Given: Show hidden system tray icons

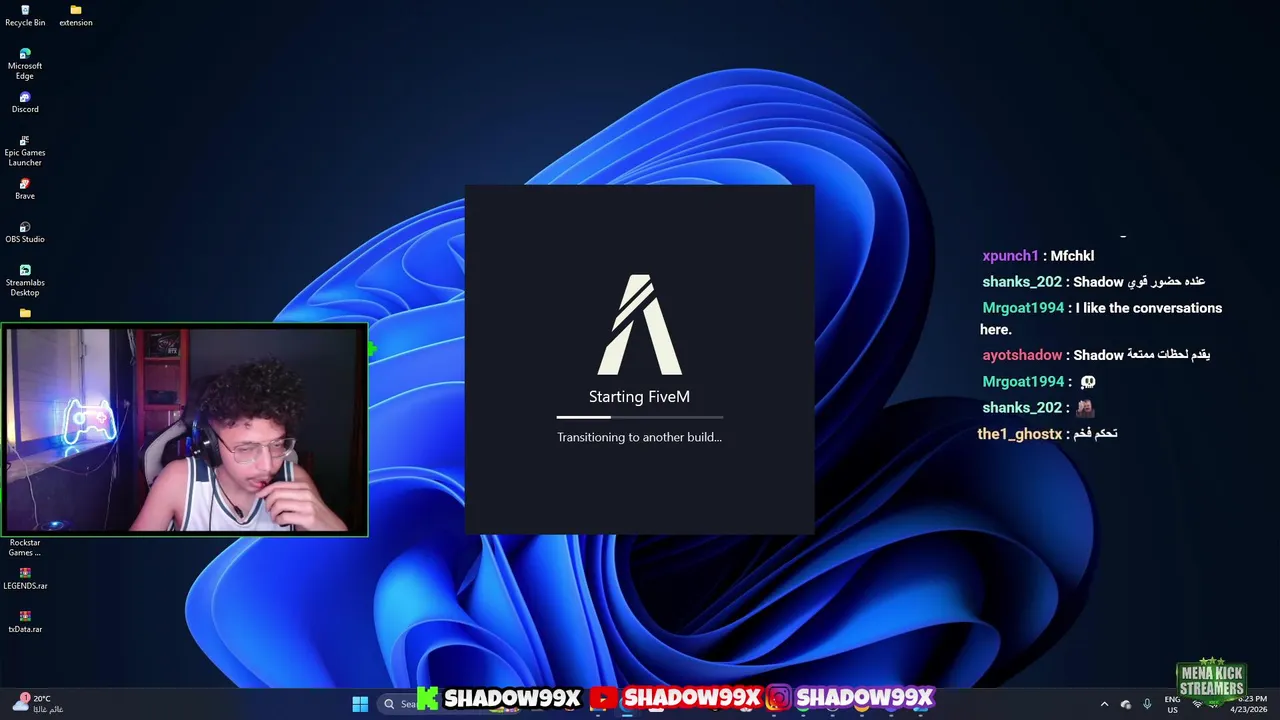Looking at the screenshot, I should (x=1104, y=704).
